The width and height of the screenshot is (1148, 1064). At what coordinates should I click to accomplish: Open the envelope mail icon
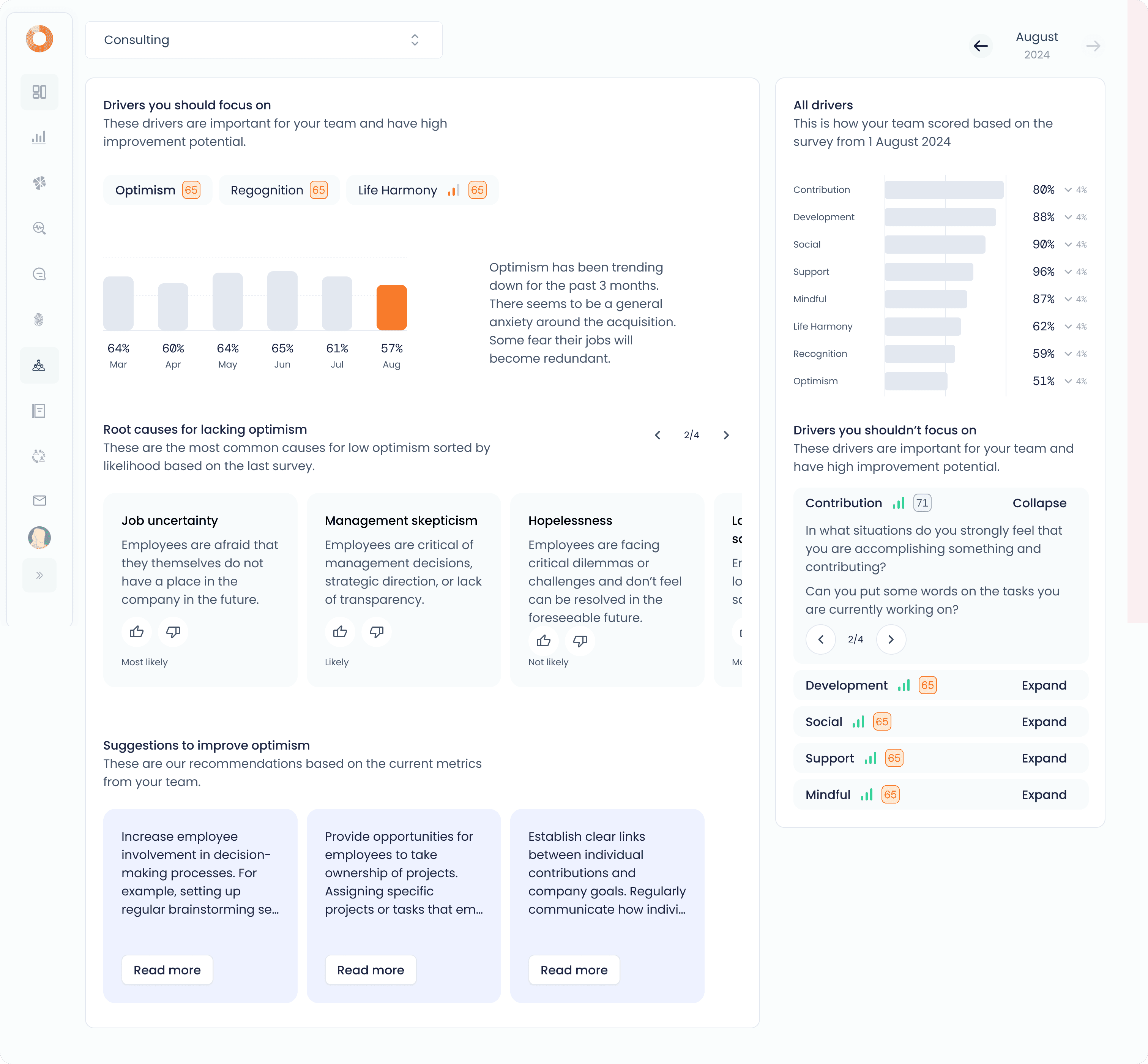pyautogui.click(x=39, y=500)
